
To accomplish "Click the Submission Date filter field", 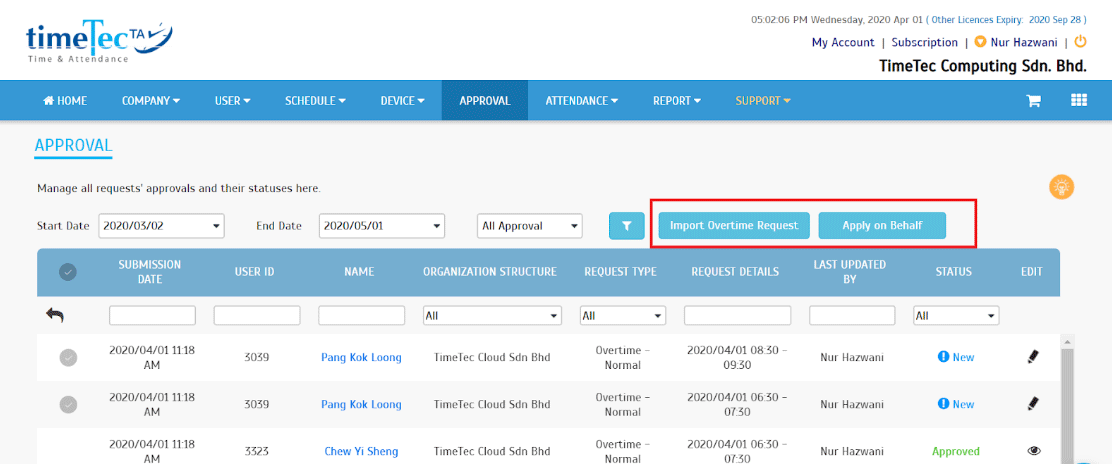I will click(152, 316).
